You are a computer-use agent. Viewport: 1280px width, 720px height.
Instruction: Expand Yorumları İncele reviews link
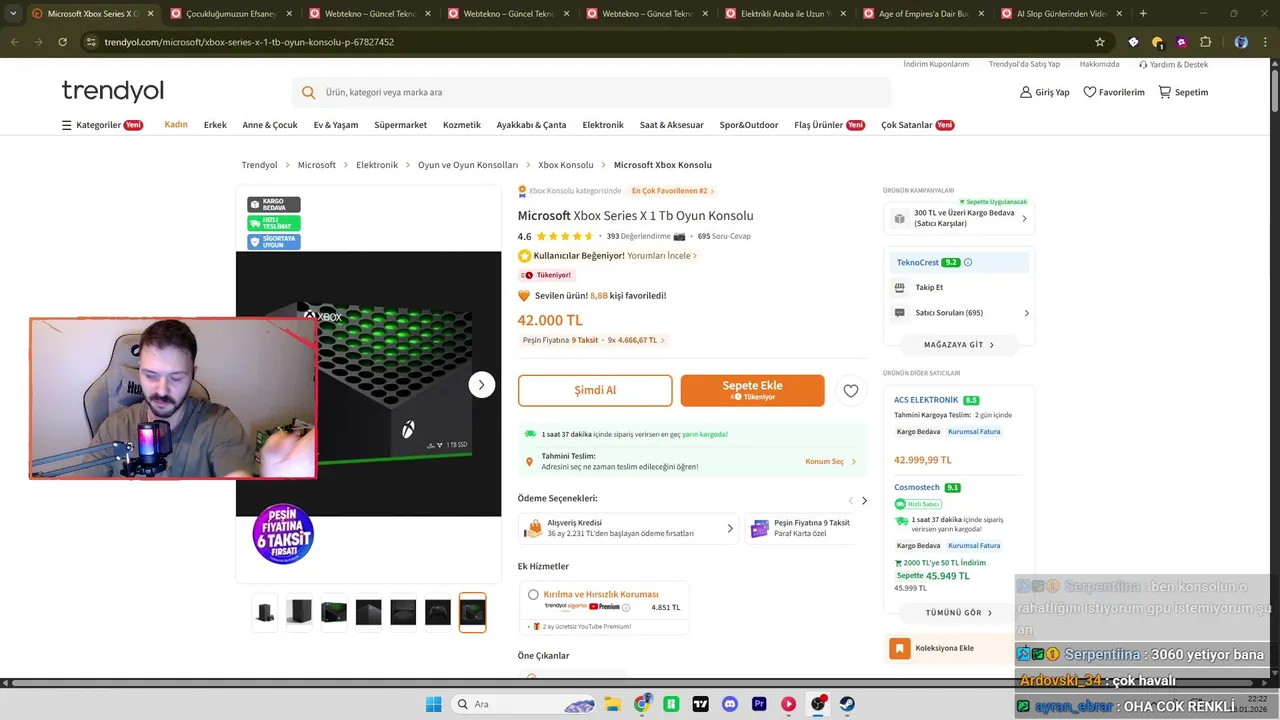coord(662,256)
